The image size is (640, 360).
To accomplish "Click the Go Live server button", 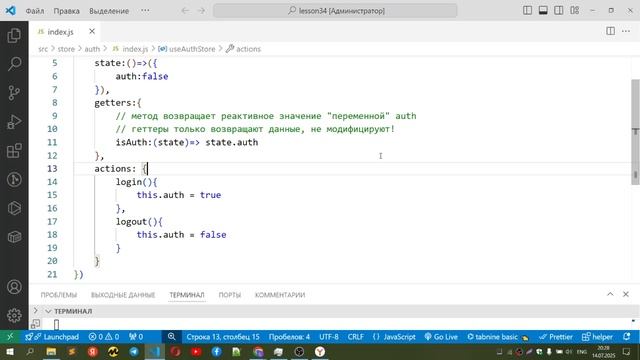I will click(441, 337).
